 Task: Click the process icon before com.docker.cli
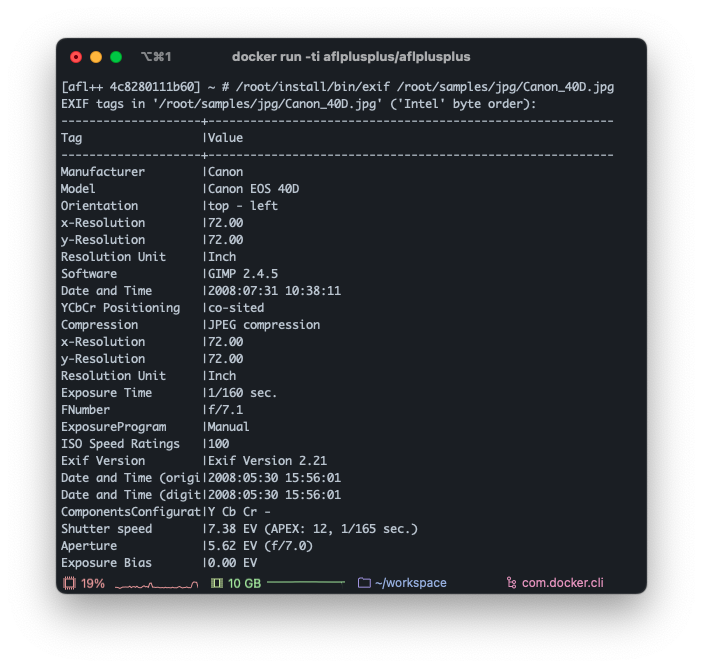click(511, 583)
